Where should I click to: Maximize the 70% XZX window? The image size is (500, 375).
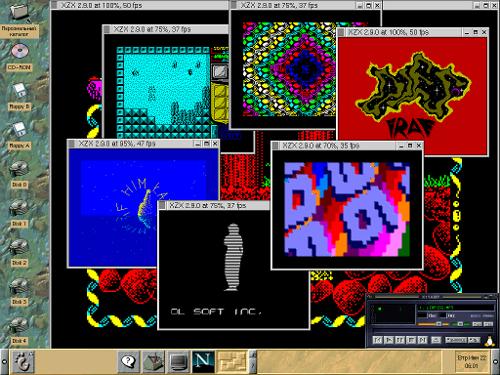(410, 146)
